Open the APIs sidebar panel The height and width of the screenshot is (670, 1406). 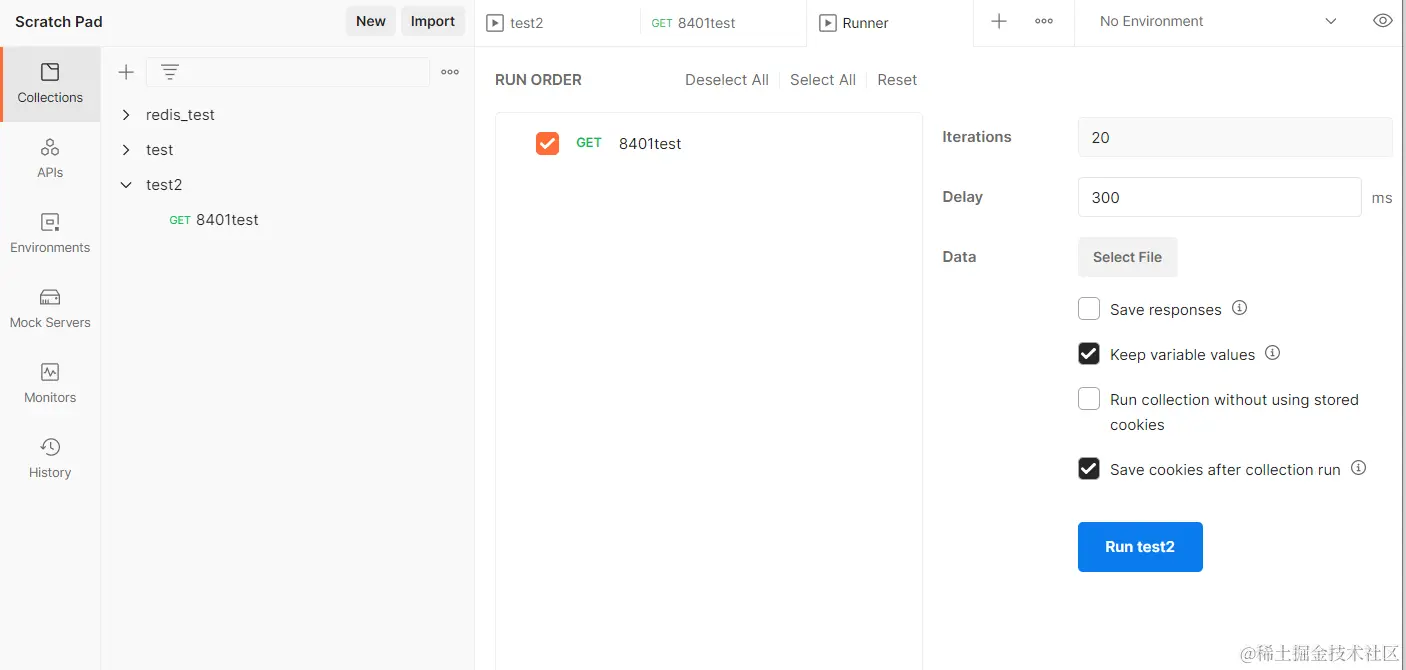[x=50, y=159]
